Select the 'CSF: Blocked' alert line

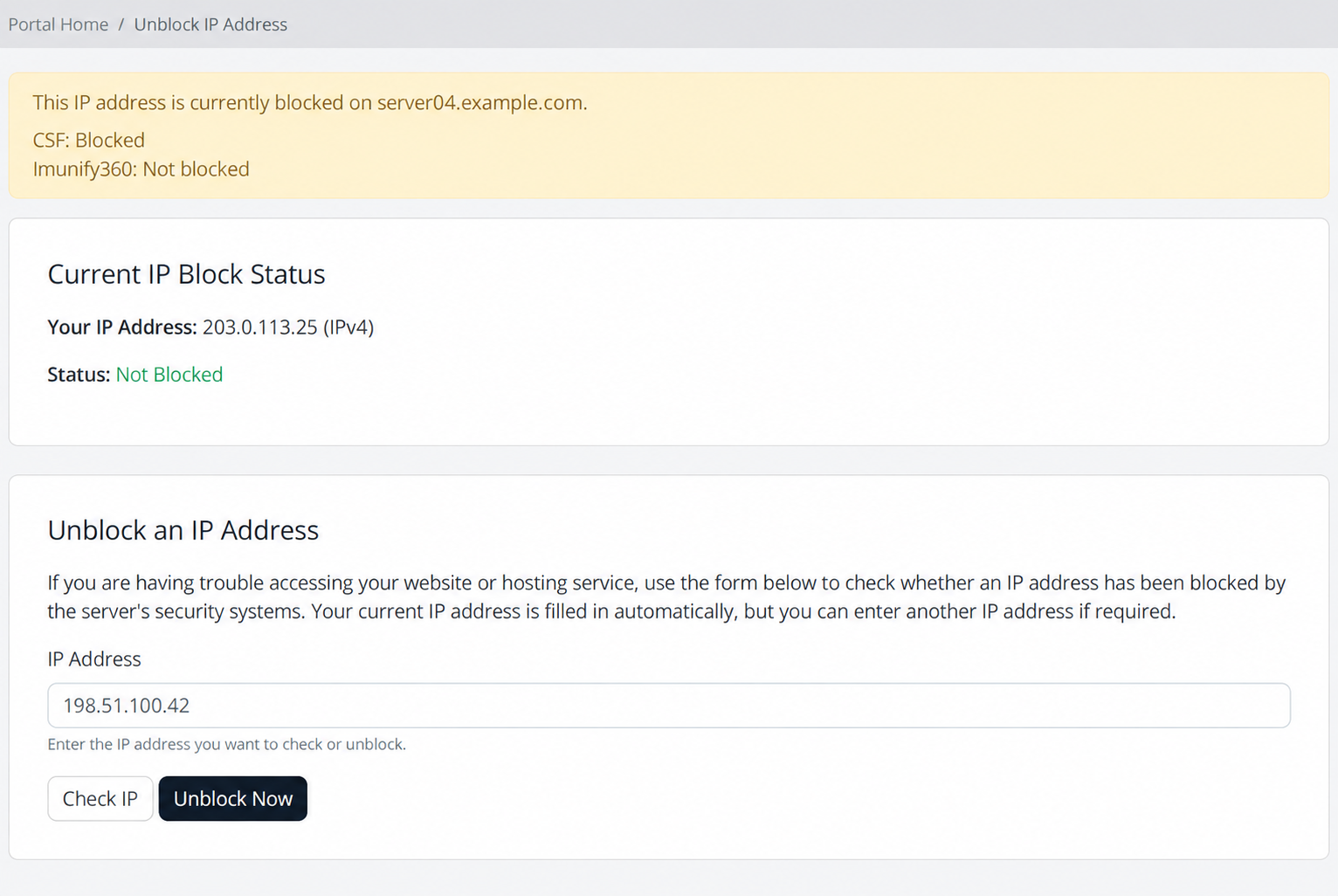coord(89,140)
